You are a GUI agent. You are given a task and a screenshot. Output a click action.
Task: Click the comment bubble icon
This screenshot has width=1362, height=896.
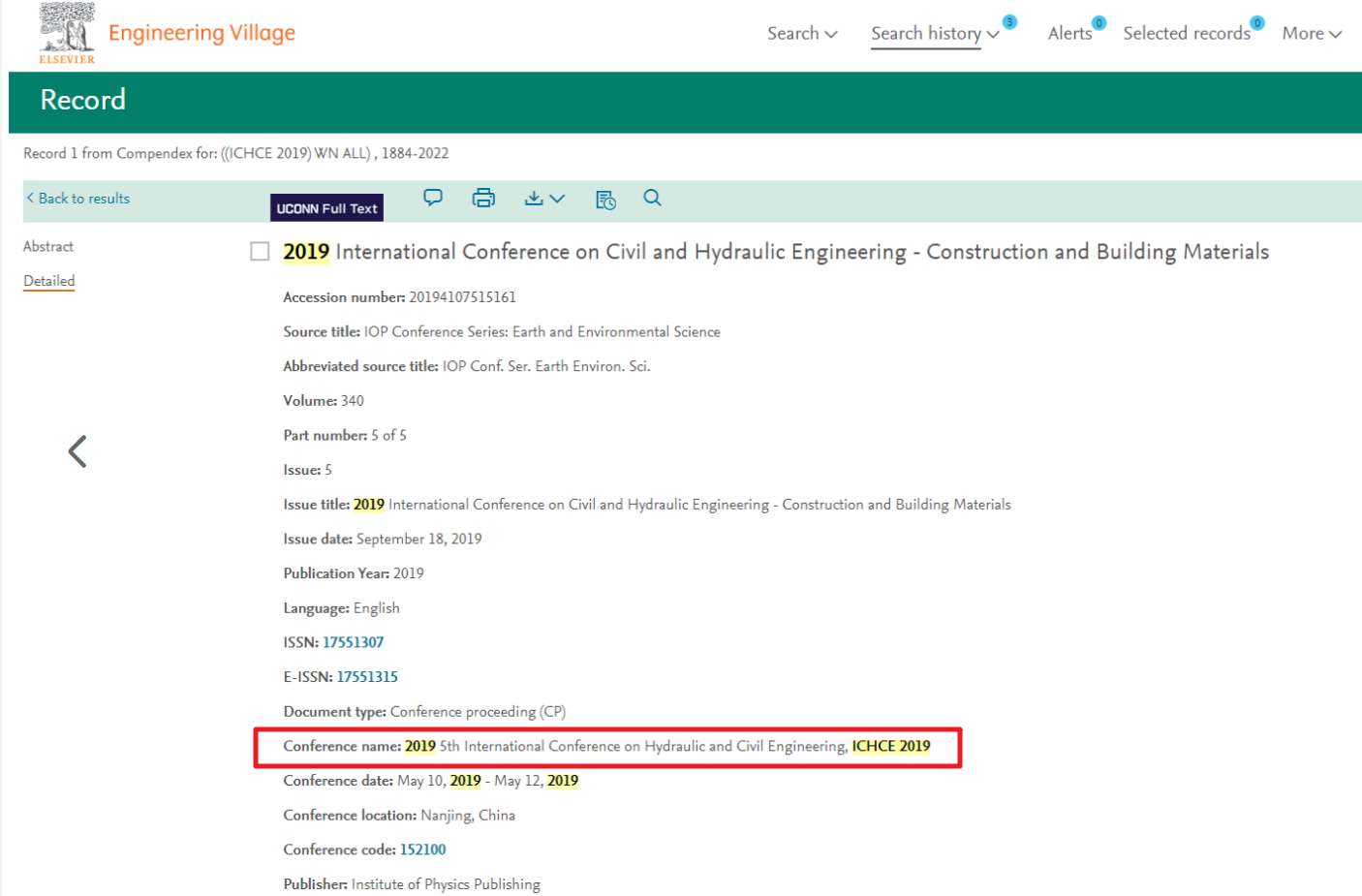coord(433,198)
